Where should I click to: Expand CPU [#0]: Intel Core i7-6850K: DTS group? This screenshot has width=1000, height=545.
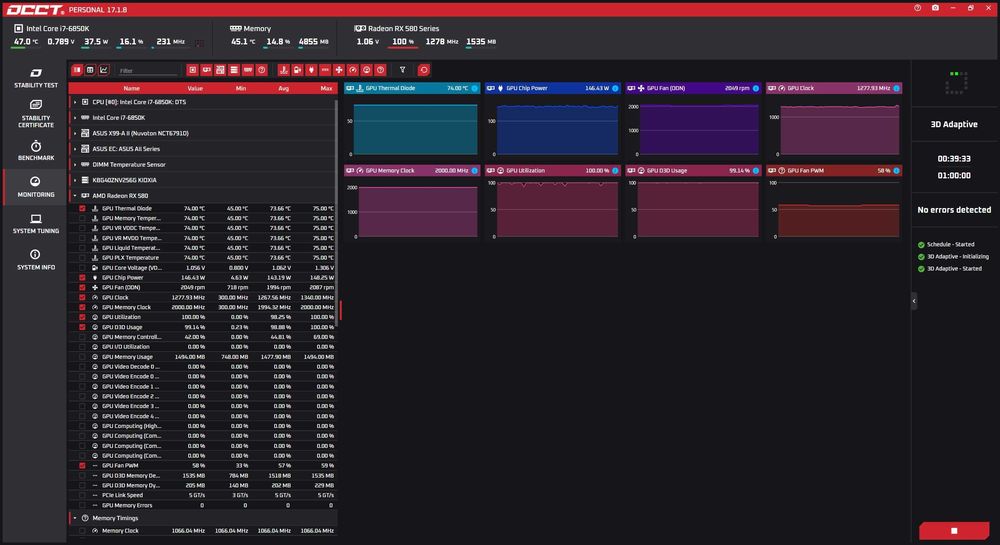(75, 102)
